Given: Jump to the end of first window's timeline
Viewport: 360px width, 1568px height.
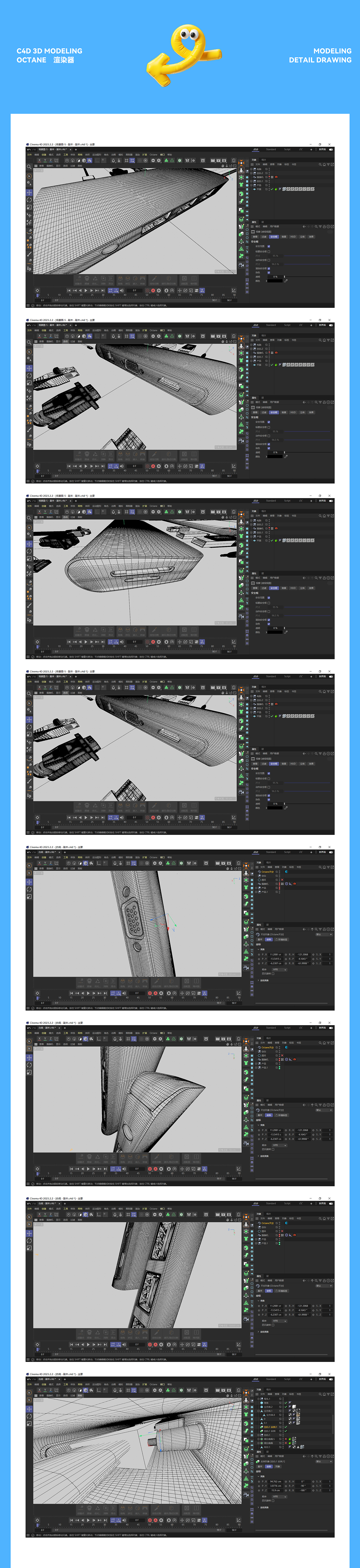Looking at the screenshot, I should [102, 290].
